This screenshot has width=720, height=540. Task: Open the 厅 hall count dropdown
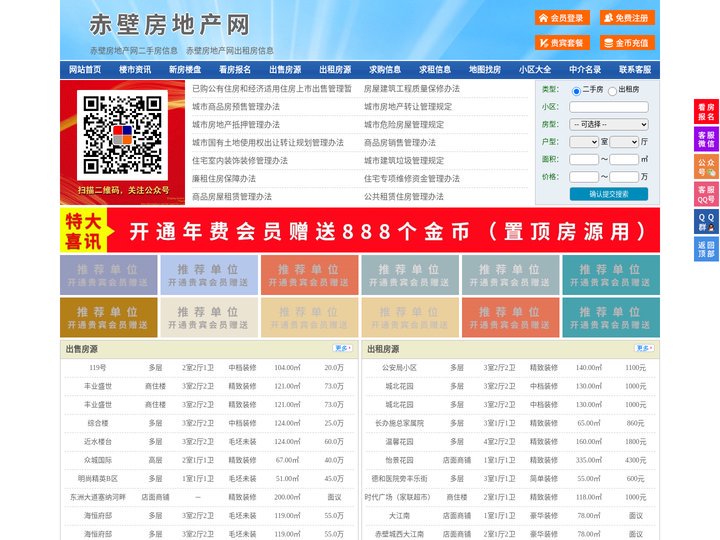click(x=624, y=142)
